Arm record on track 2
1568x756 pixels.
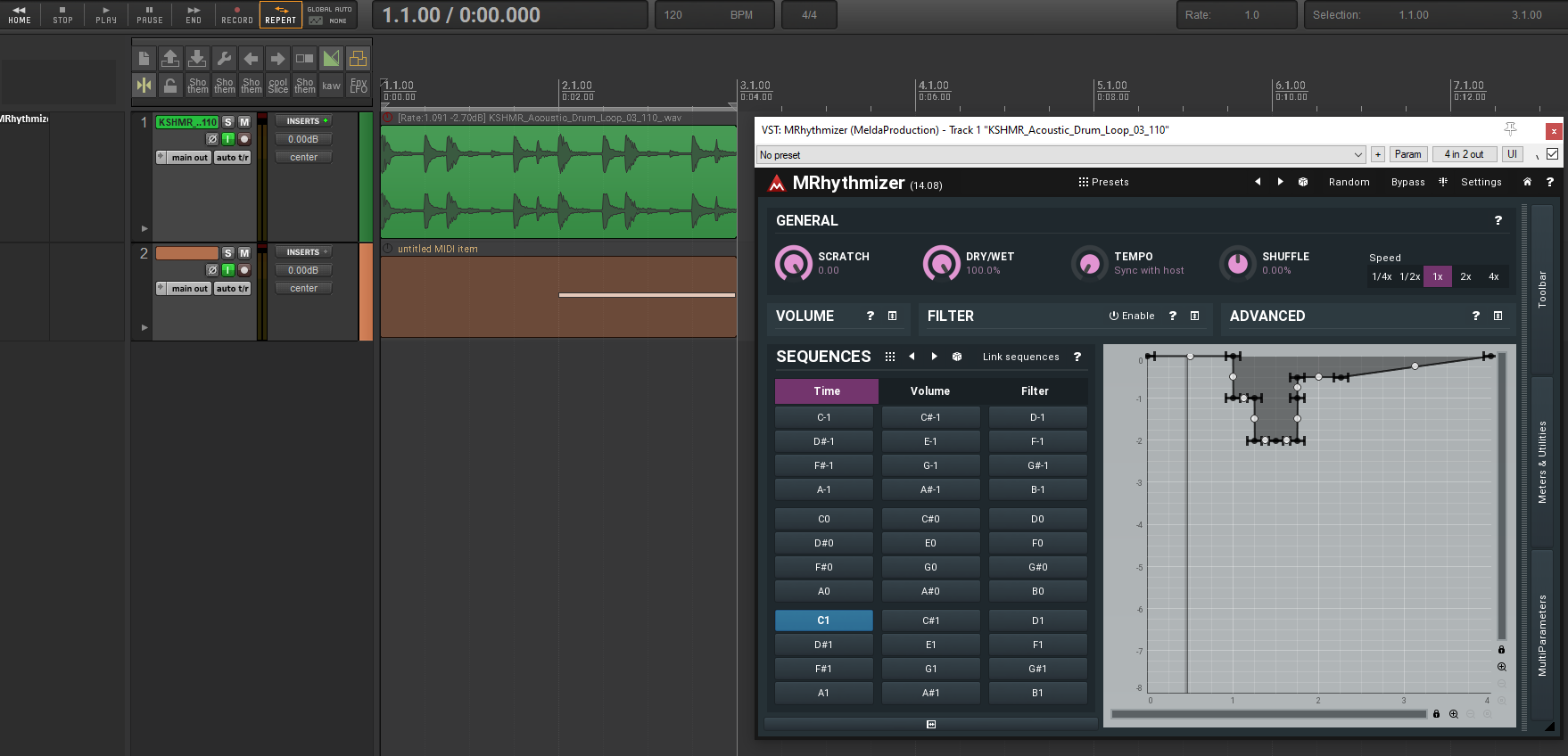(x=244, y=270)
